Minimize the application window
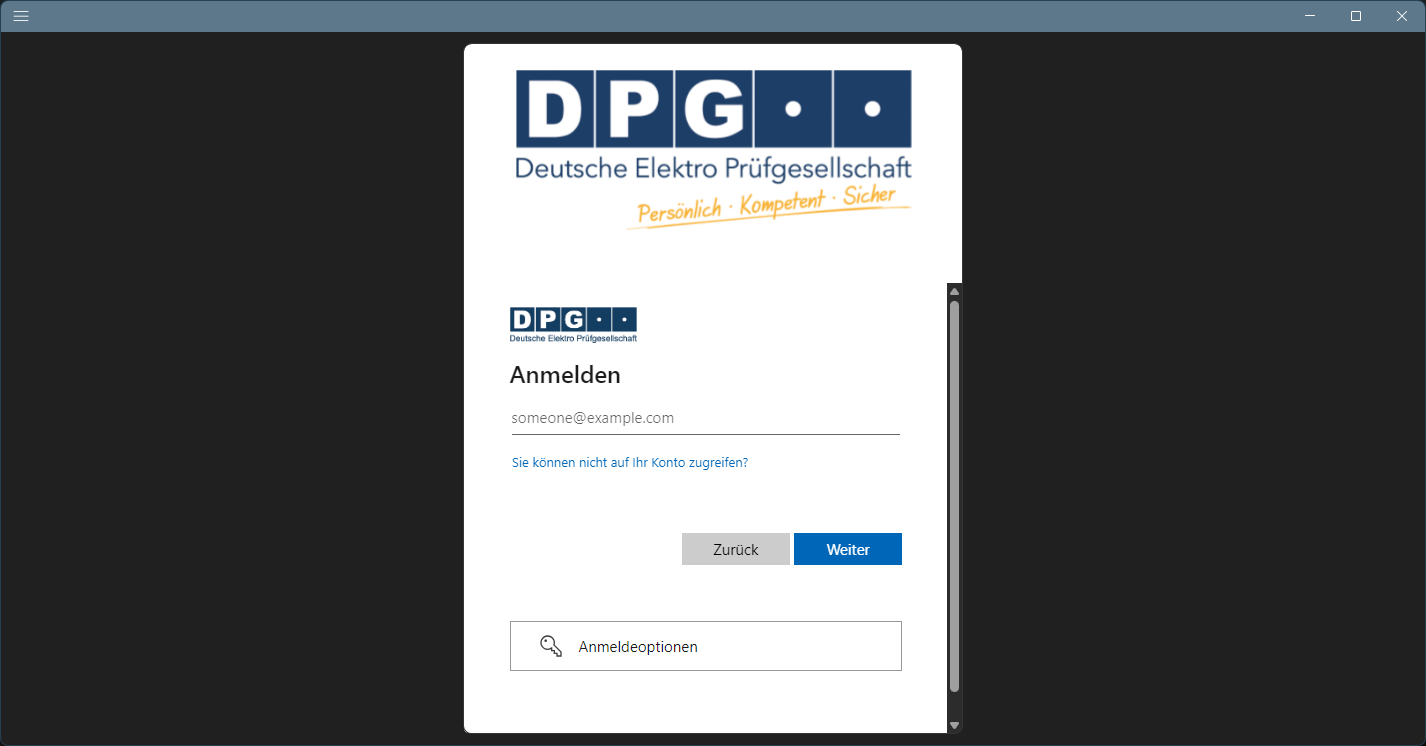Image resolution: width=1426 pixels, height=746 pixels. click(1310, 16)
